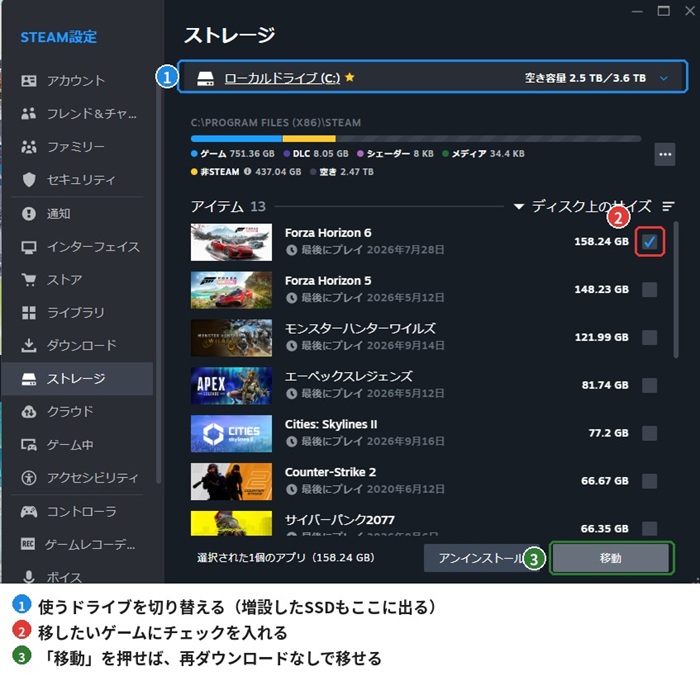Viewport: 700px width, 676px height.
Task: Open the ディスク上のサイズ sort dropdown
Action: point(583,206)
